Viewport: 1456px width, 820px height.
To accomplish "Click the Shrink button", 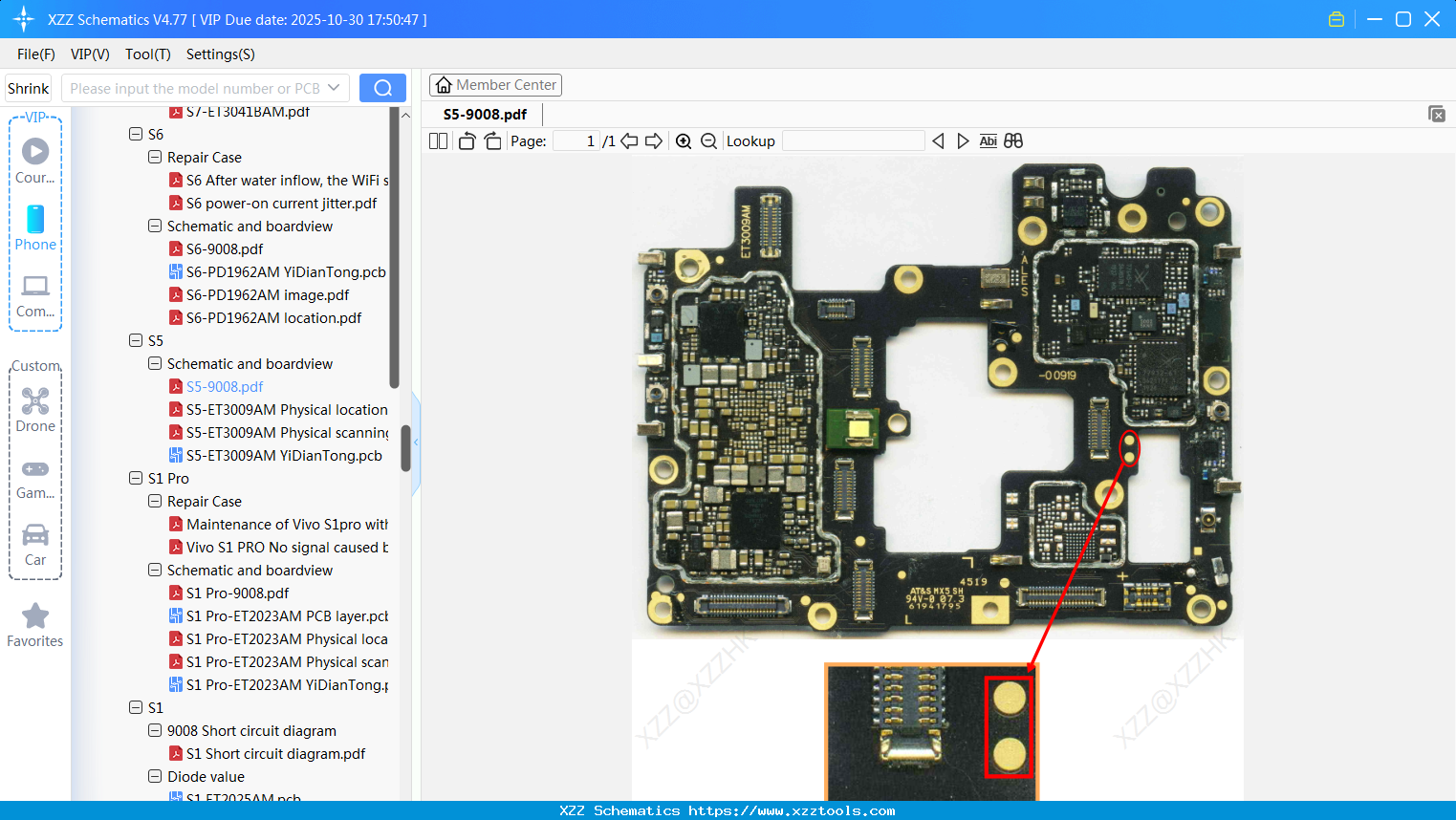I will click(28, 88).
